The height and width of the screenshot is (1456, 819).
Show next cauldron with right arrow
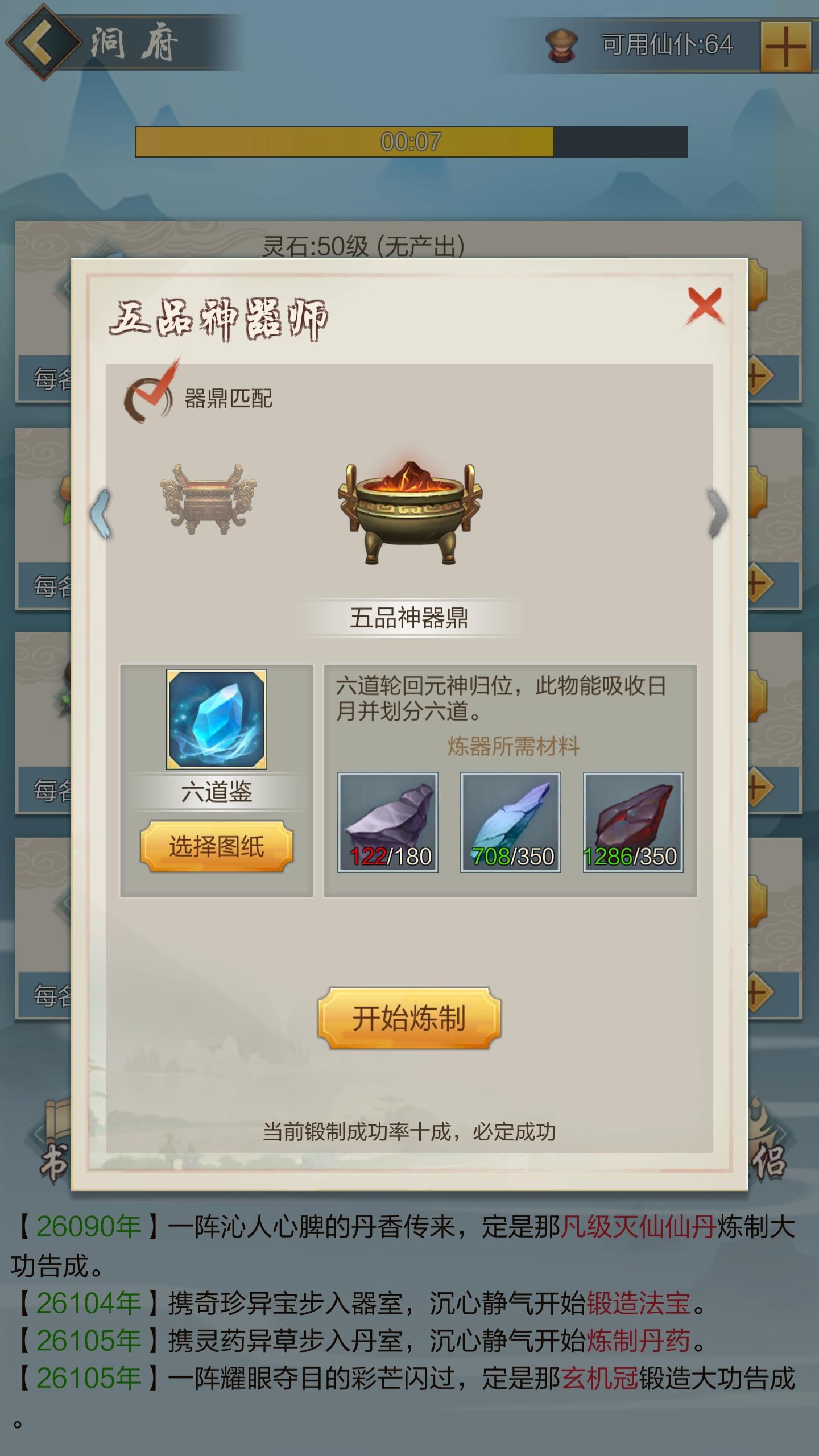pyautogui.click(x=717, y=514)
